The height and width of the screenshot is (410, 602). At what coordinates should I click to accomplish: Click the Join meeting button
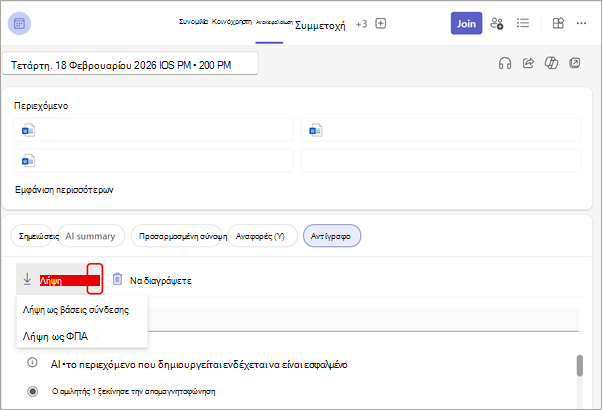(466, 23)
